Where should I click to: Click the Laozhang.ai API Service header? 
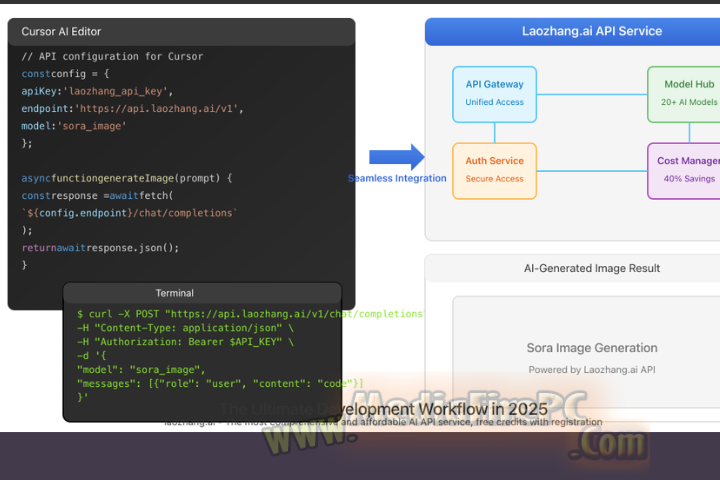(x=572, y=31)
